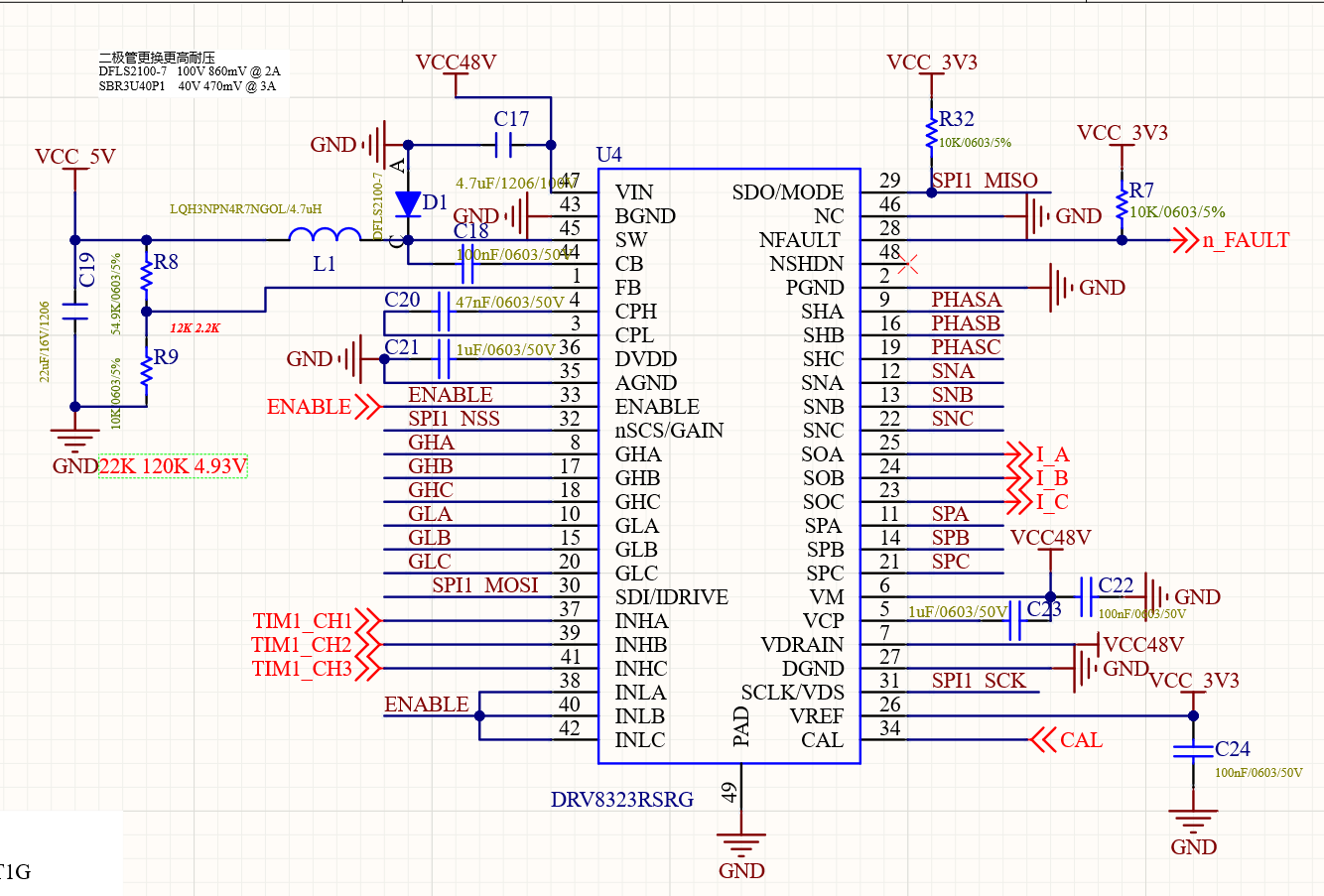1324x896 pixels.
Task: Click the U4 designator label
Action: (x=609, y=155)
